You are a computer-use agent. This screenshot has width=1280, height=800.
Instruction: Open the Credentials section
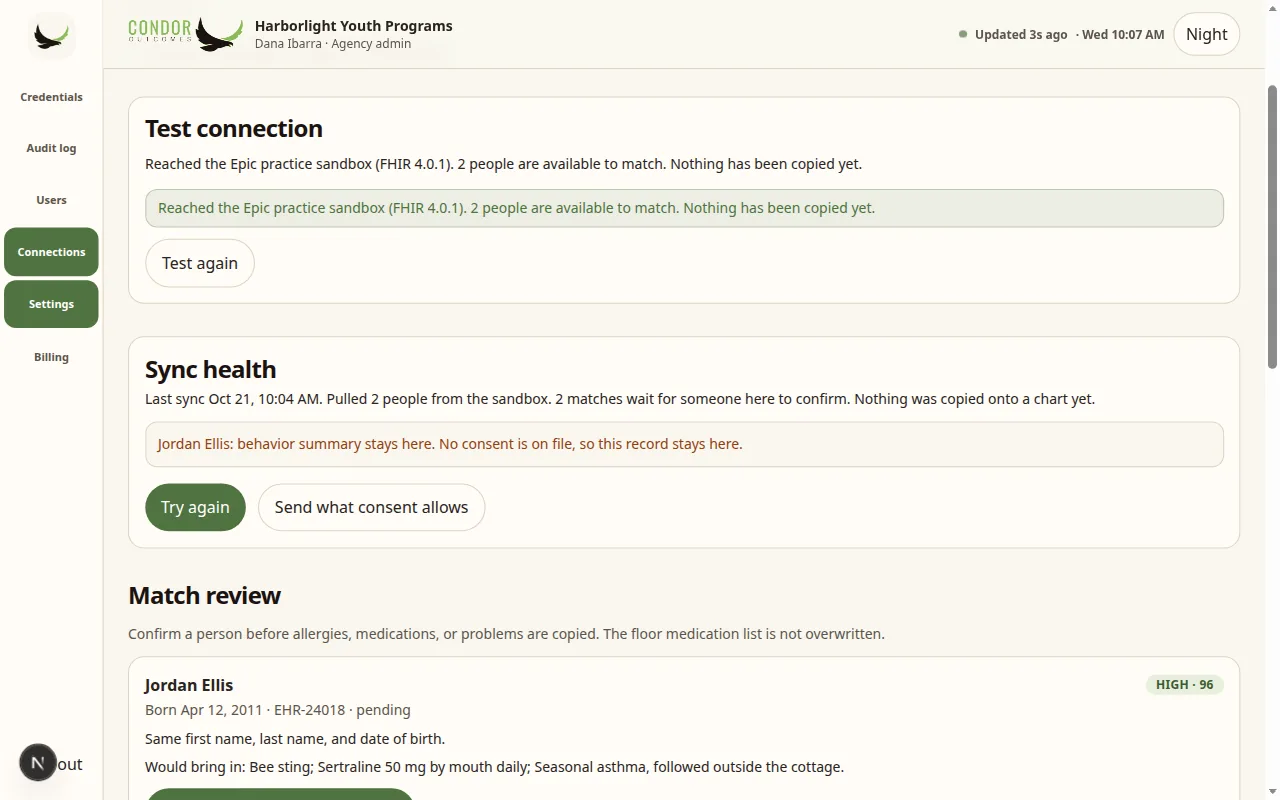(51, 97)
